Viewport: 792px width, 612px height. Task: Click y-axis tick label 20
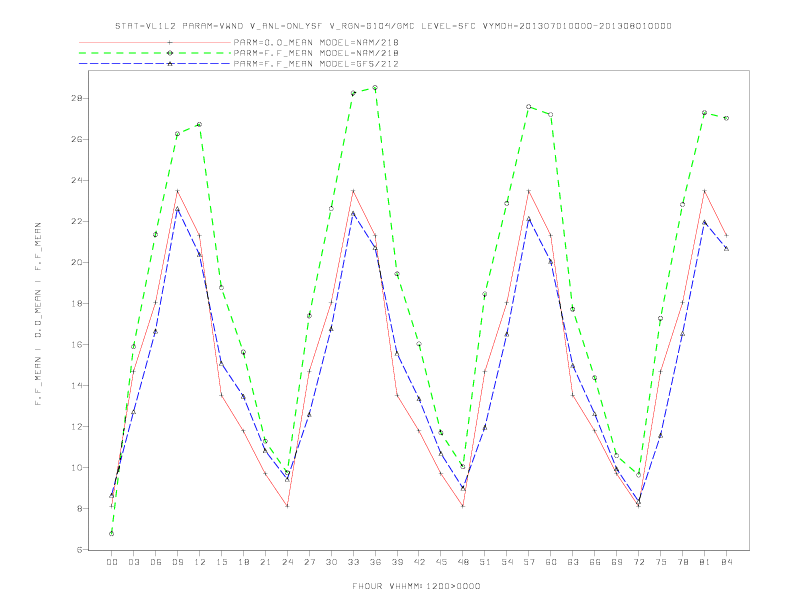click(x=77, y=263)
